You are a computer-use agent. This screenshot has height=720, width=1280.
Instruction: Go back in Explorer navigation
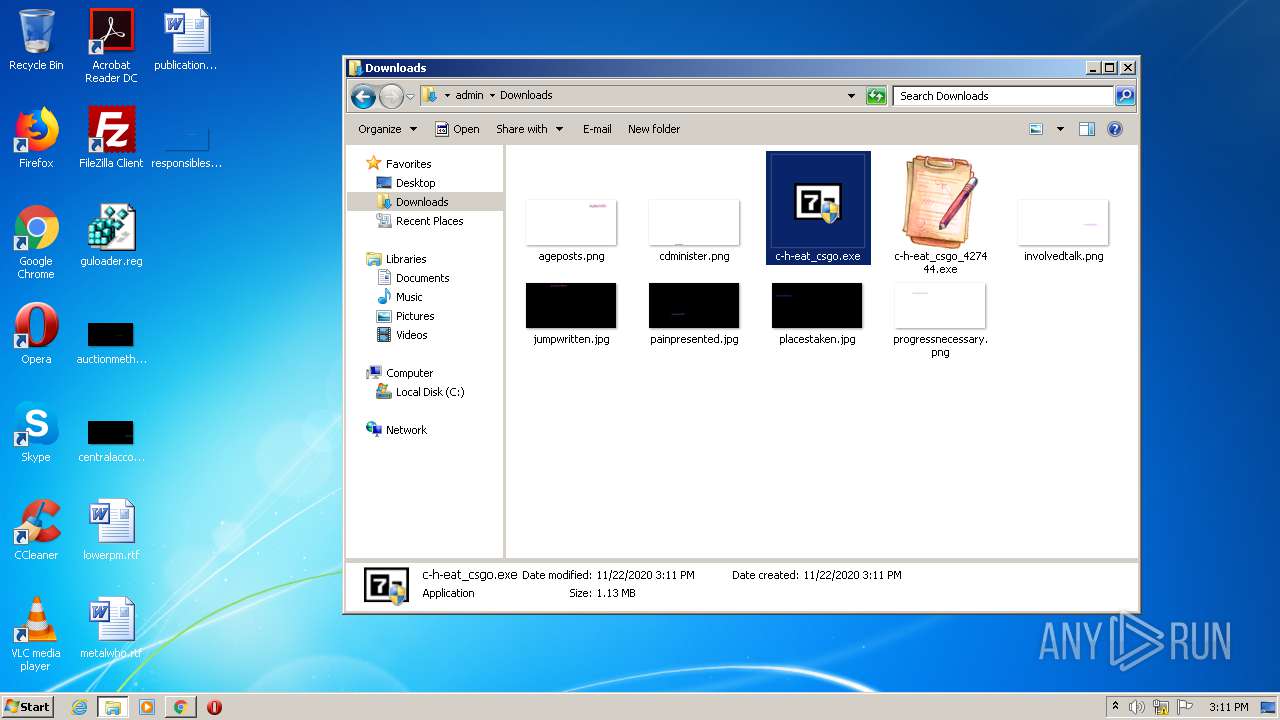tap(363, 96)
